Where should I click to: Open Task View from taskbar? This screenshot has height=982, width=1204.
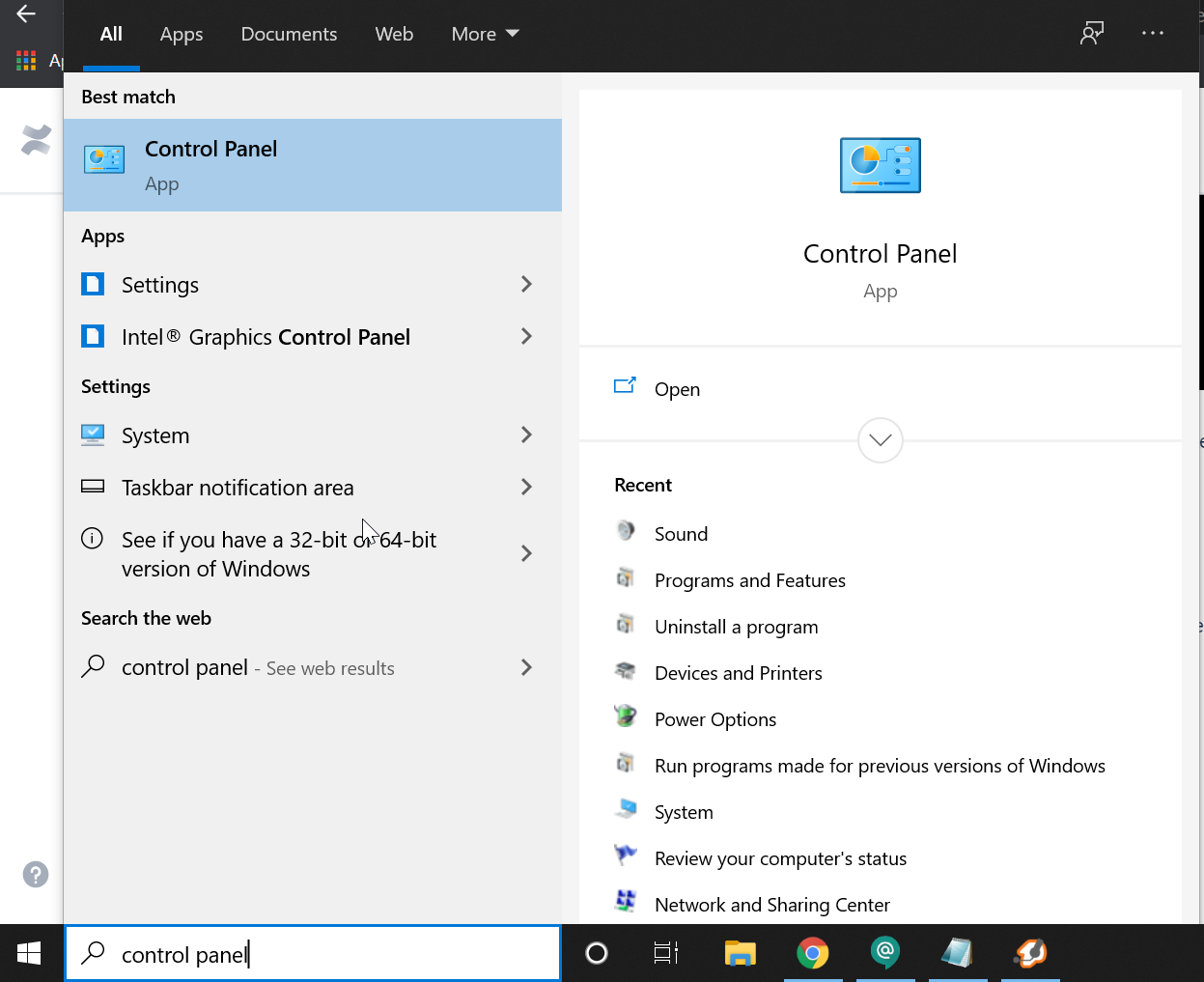click(x=666, y=954)
